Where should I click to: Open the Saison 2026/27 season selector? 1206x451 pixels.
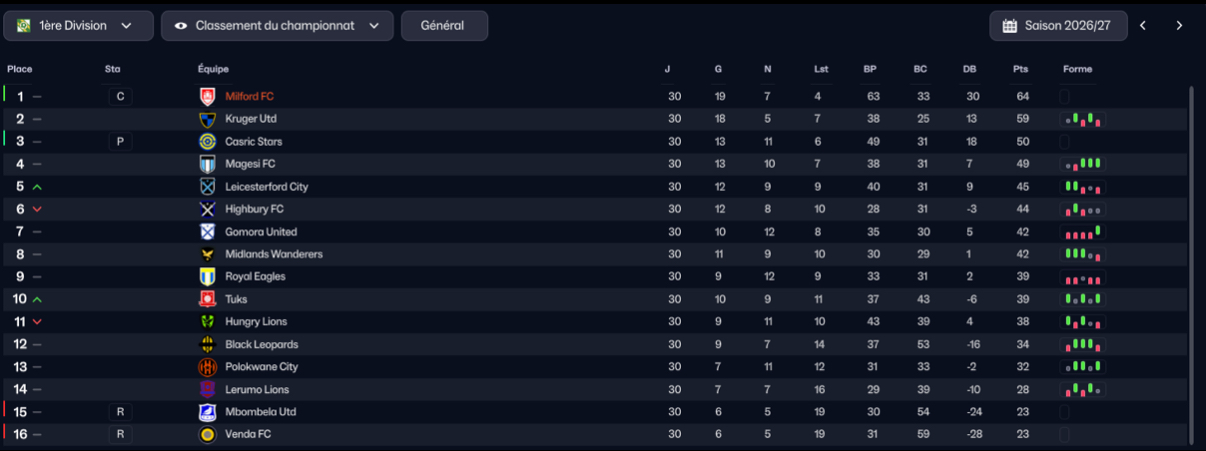1058,26
